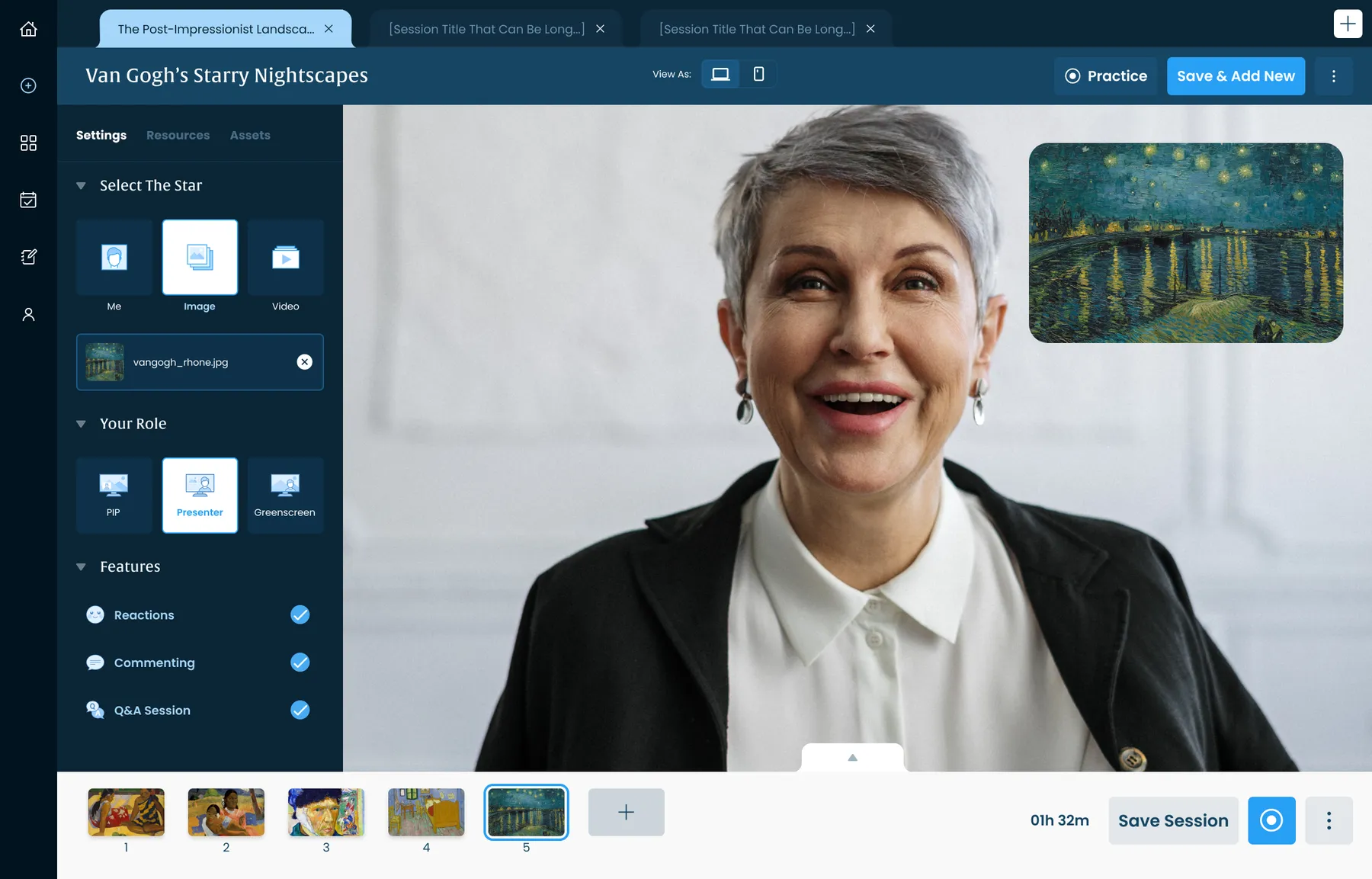1372x879 pixels.
Task: Select slide thumbnail 2
Action: [226, 812]
